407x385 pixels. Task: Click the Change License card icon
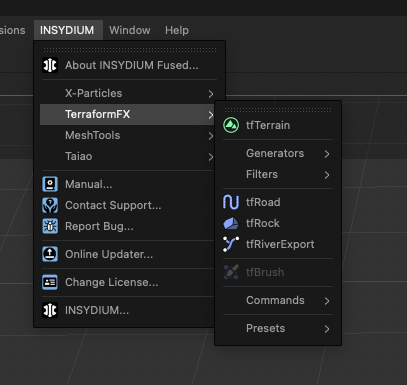tap(50, 282)
